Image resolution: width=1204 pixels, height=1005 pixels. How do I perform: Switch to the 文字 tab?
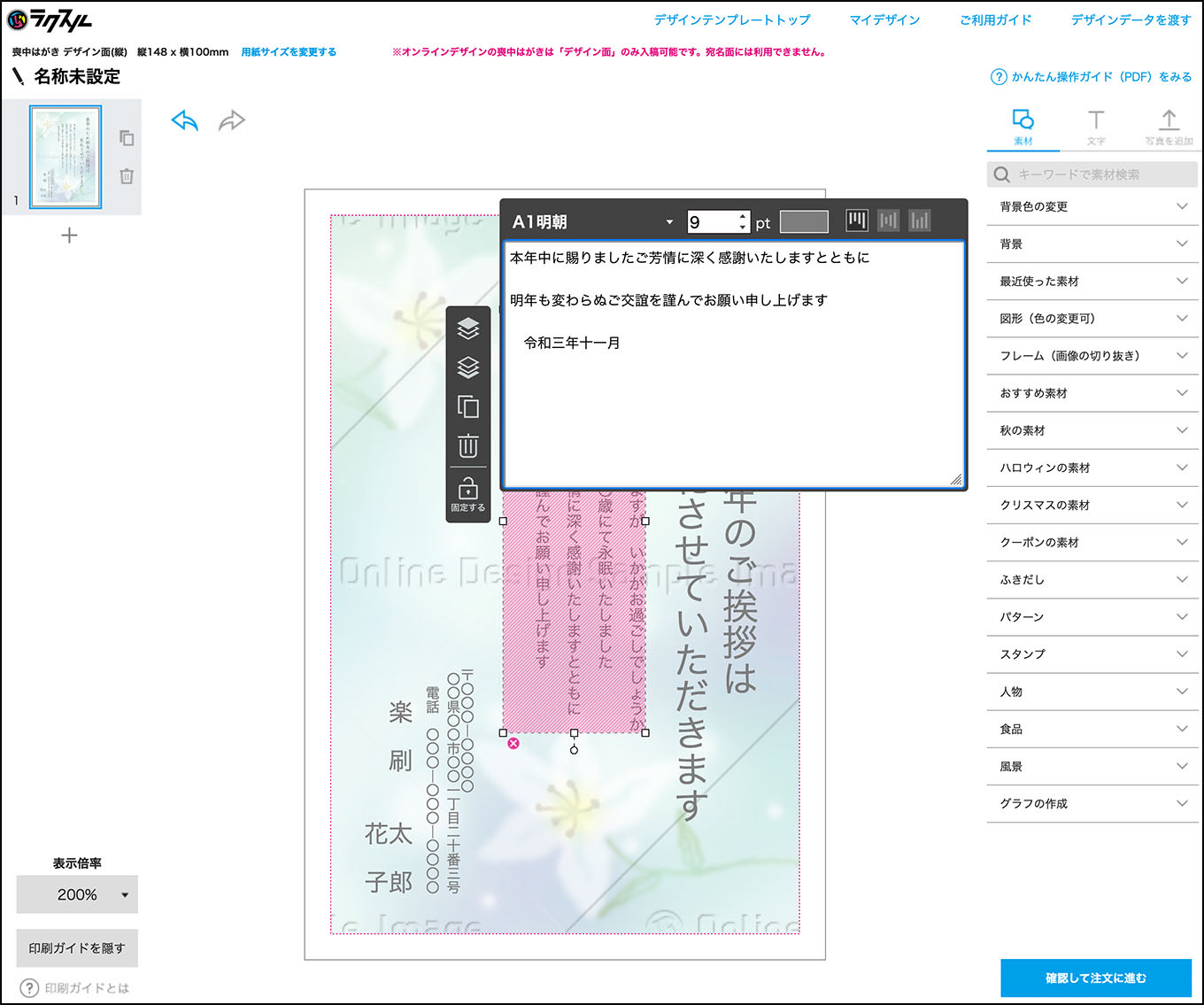tap(1096, 128)
